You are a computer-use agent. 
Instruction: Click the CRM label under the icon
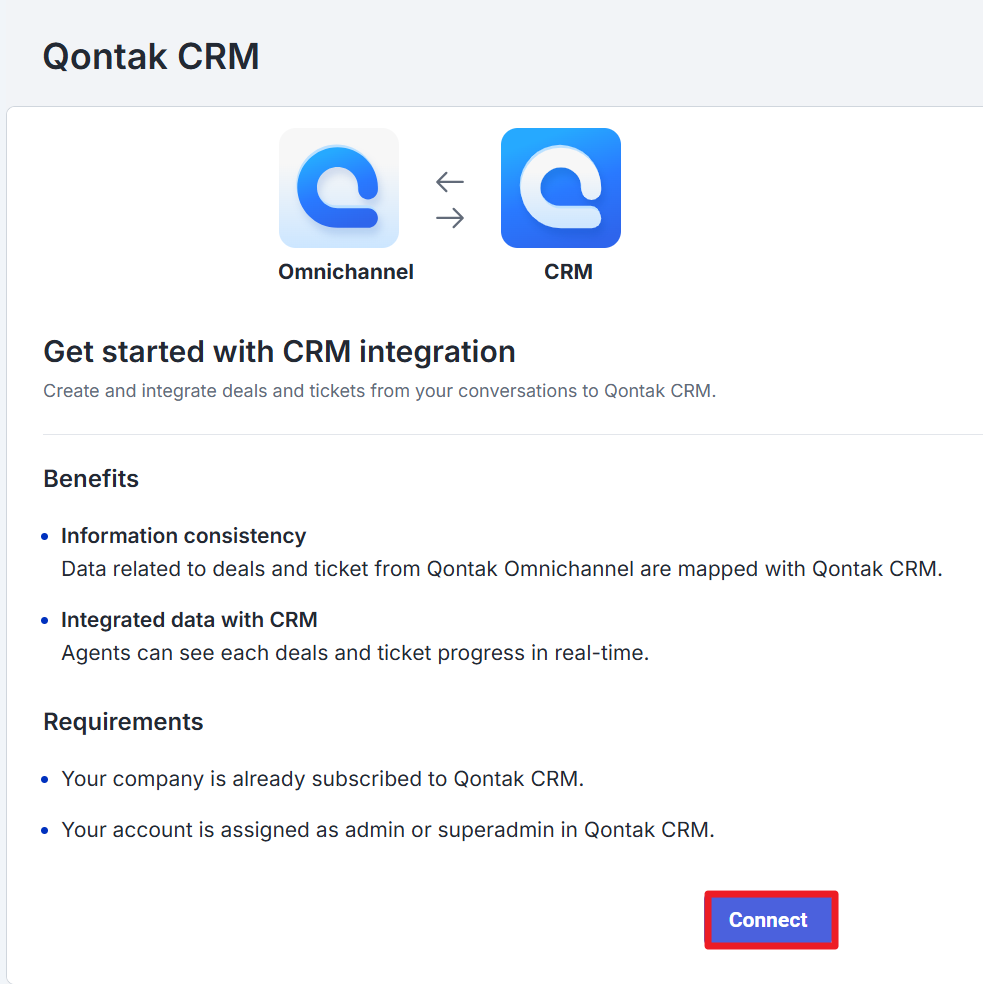pyautogui.click(x=568, y=272)
